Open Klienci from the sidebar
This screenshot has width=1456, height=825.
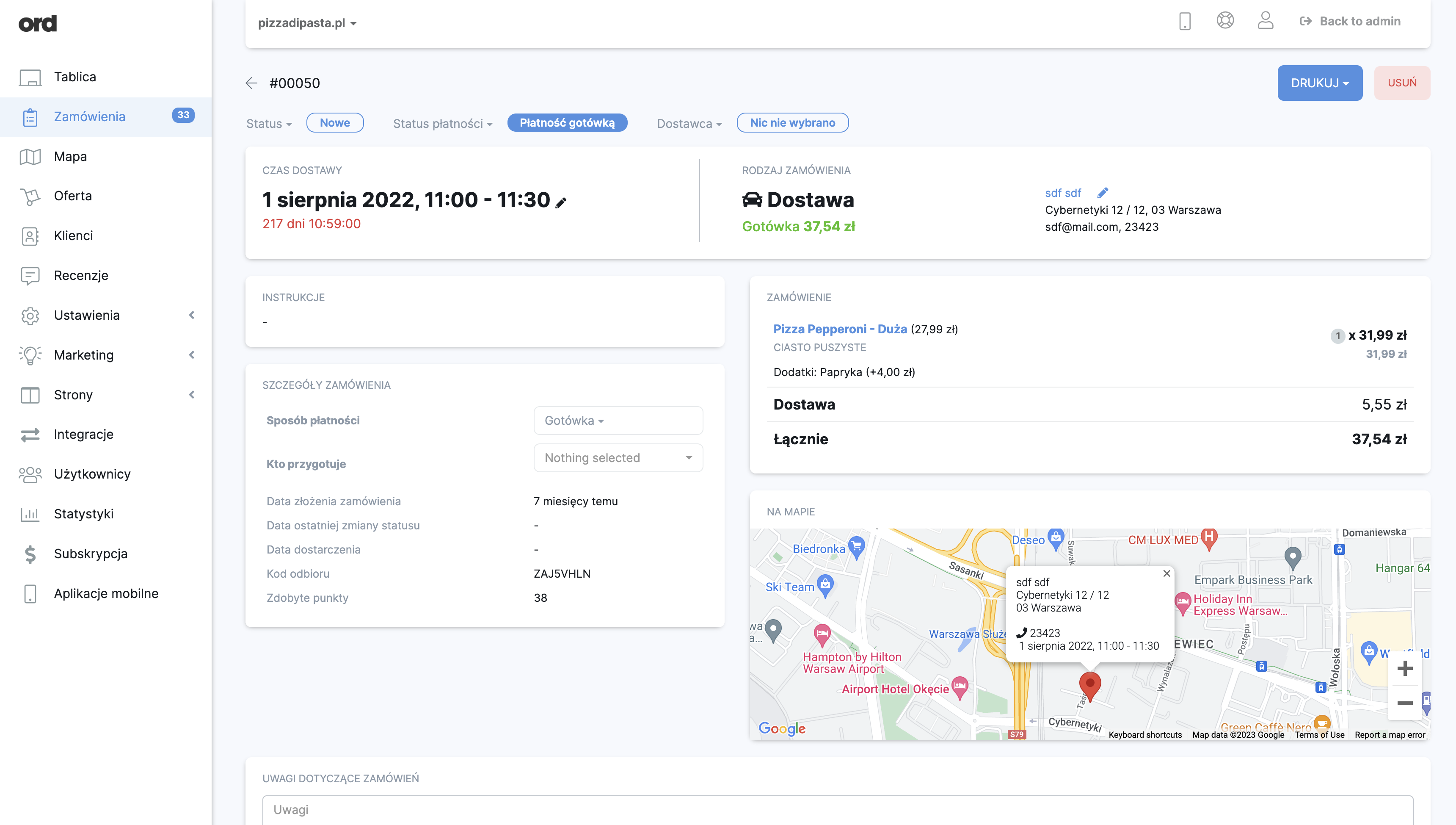73,236
